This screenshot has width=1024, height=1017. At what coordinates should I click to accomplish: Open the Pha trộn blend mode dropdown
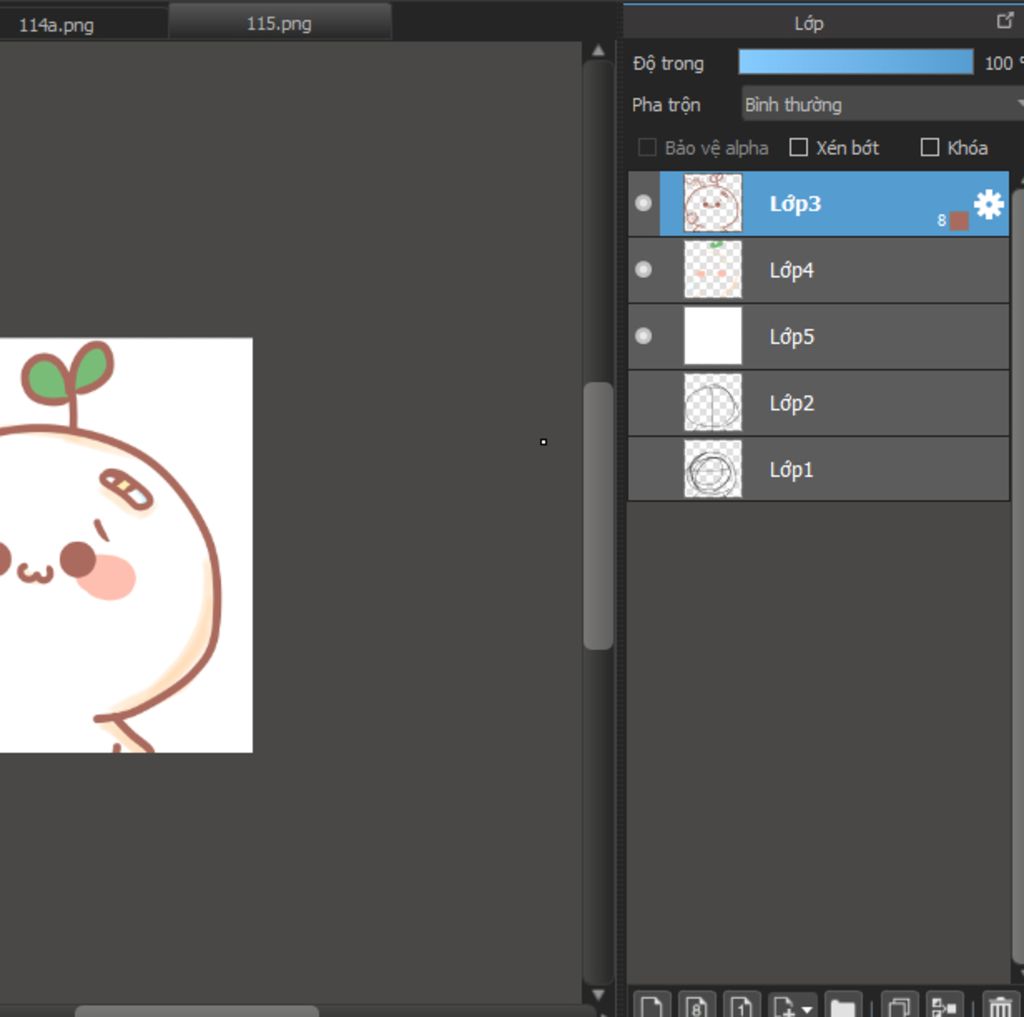[882, 105]
